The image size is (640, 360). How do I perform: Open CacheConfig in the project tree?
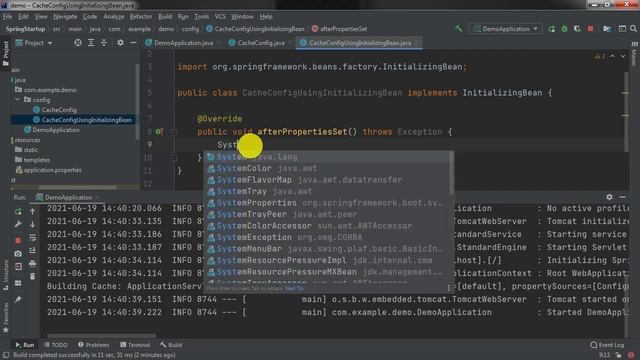pos(59,110)
